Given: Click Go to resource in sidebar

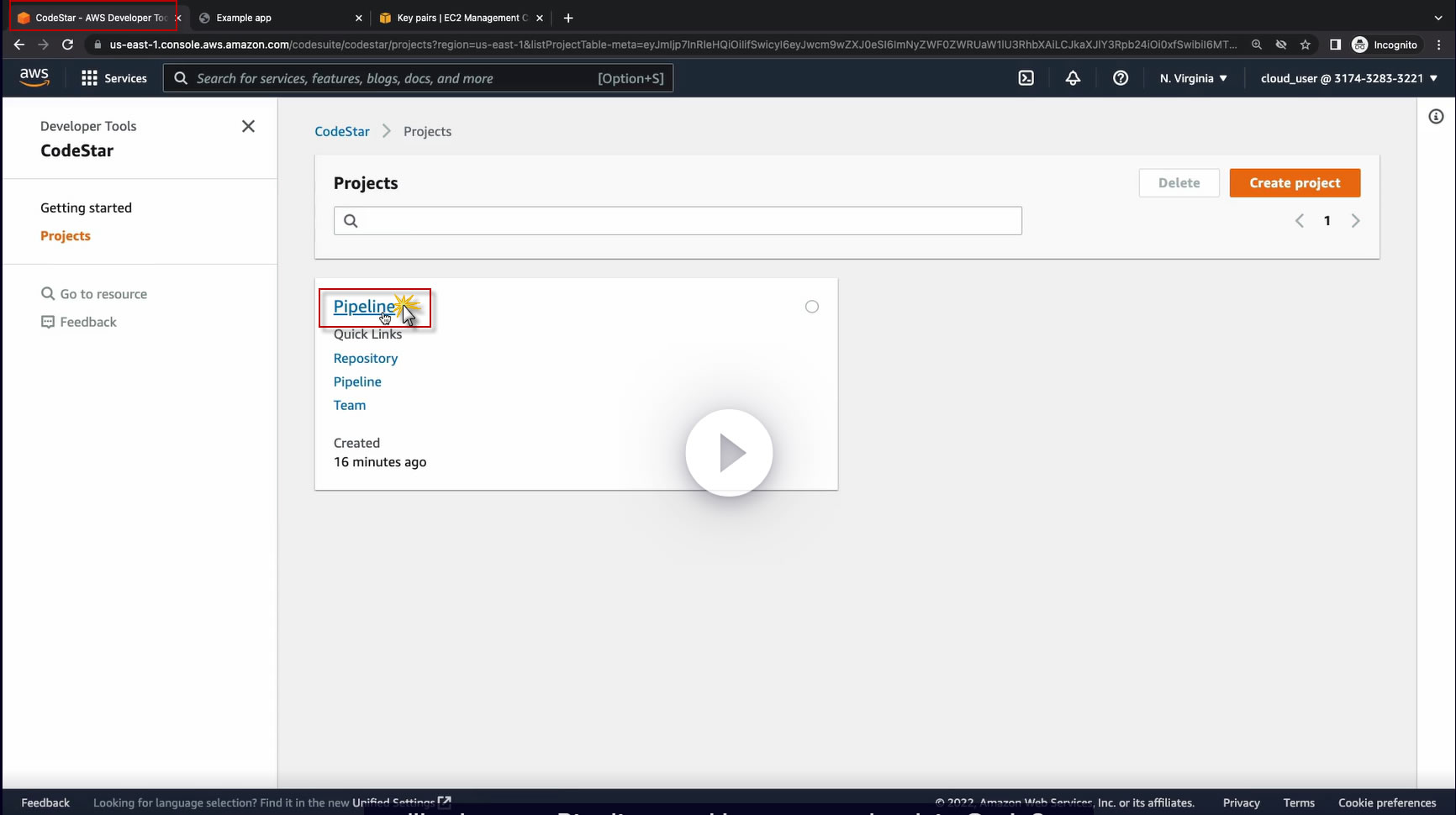Looking at the screenshot, I should pyautogui.click(x=94, y=294).
